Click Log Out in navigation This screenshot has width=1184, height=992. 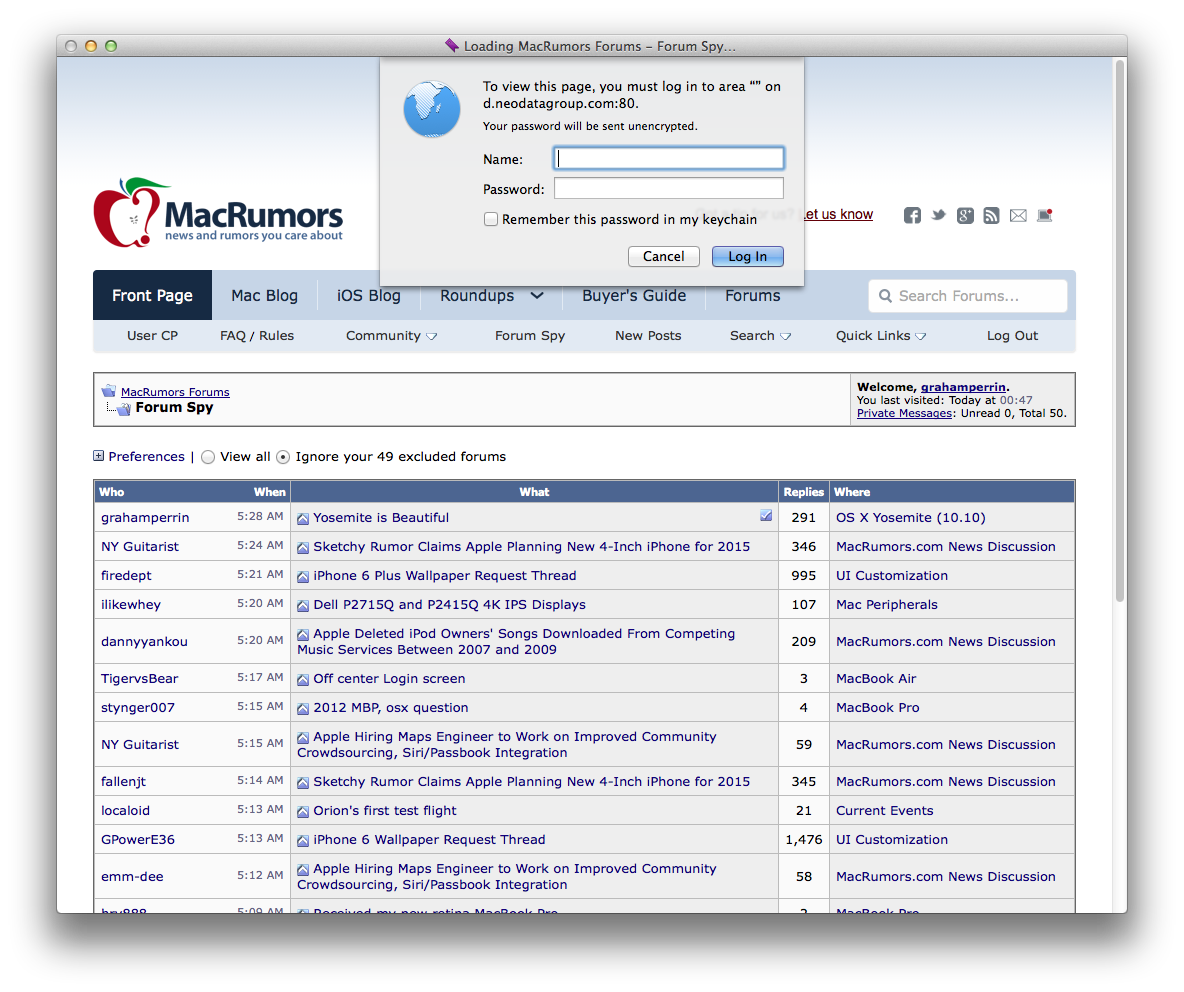1013,336
